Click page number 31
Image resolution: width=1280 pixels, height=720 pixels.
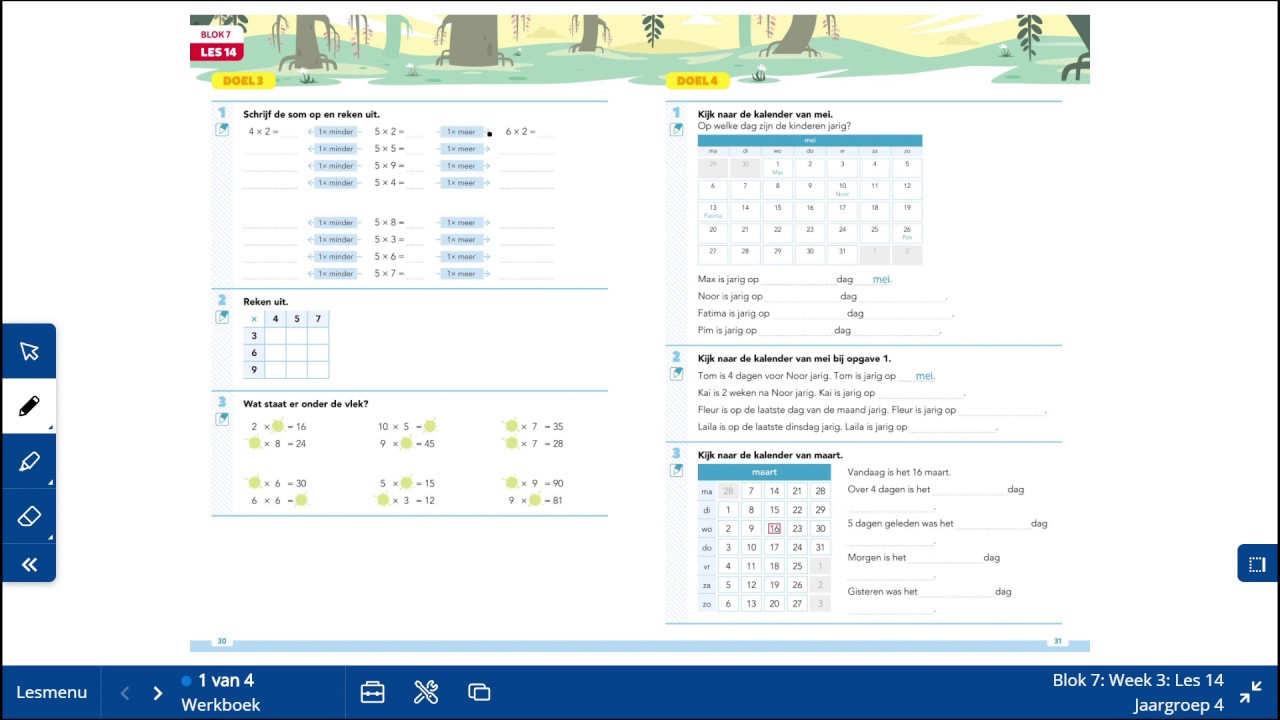coord(1057,642)
